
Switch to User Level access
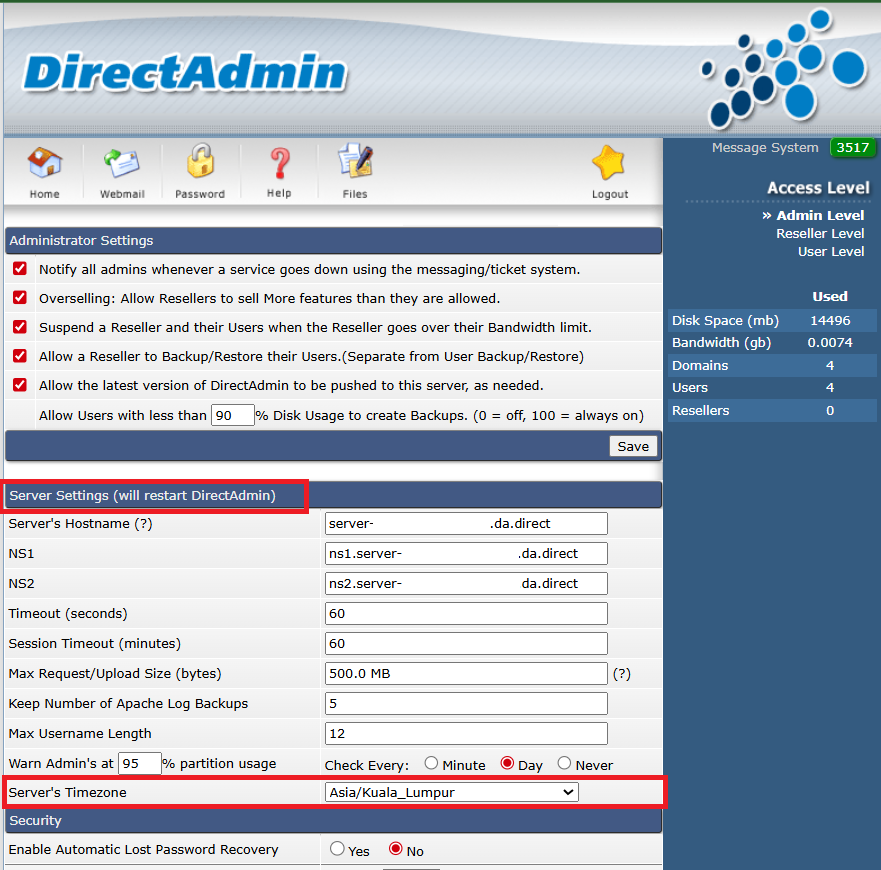[x=831, y=251]
